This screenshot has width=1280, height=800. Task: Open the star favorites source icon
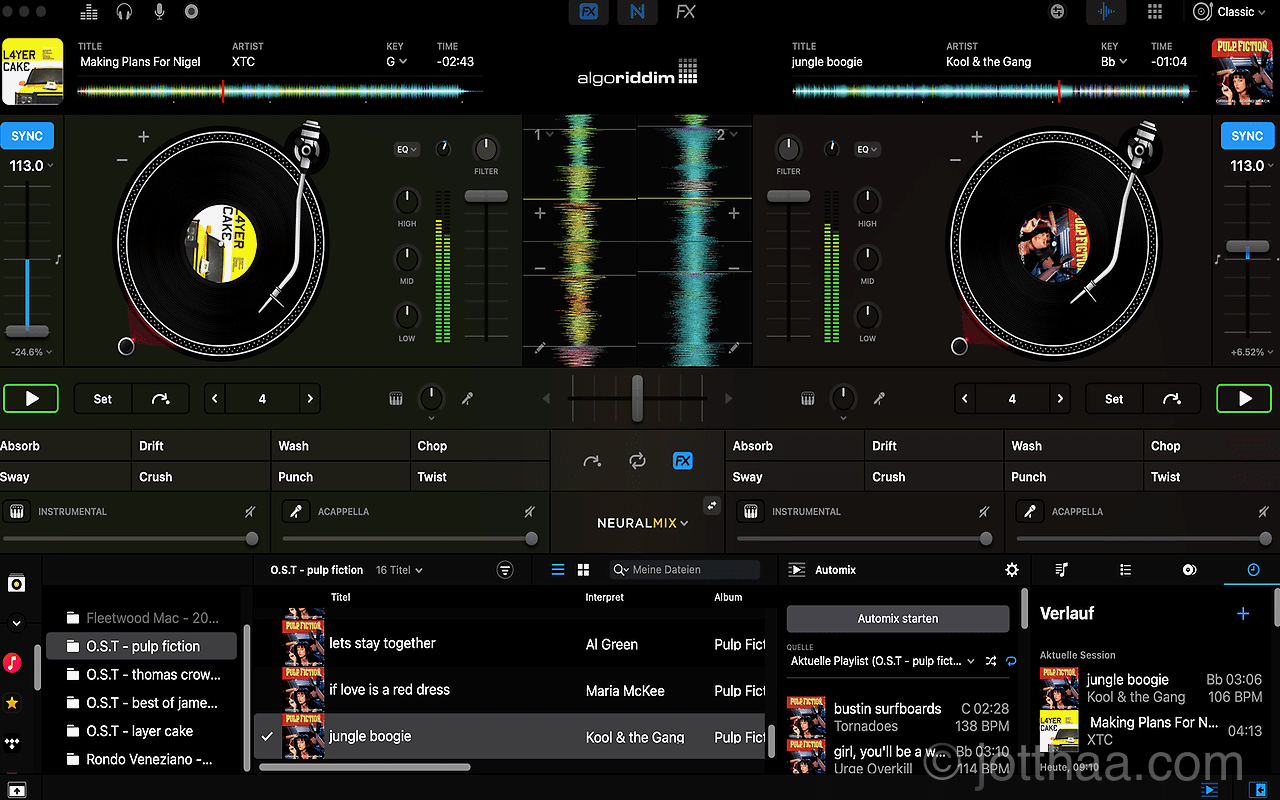click(x=13, y=702)
